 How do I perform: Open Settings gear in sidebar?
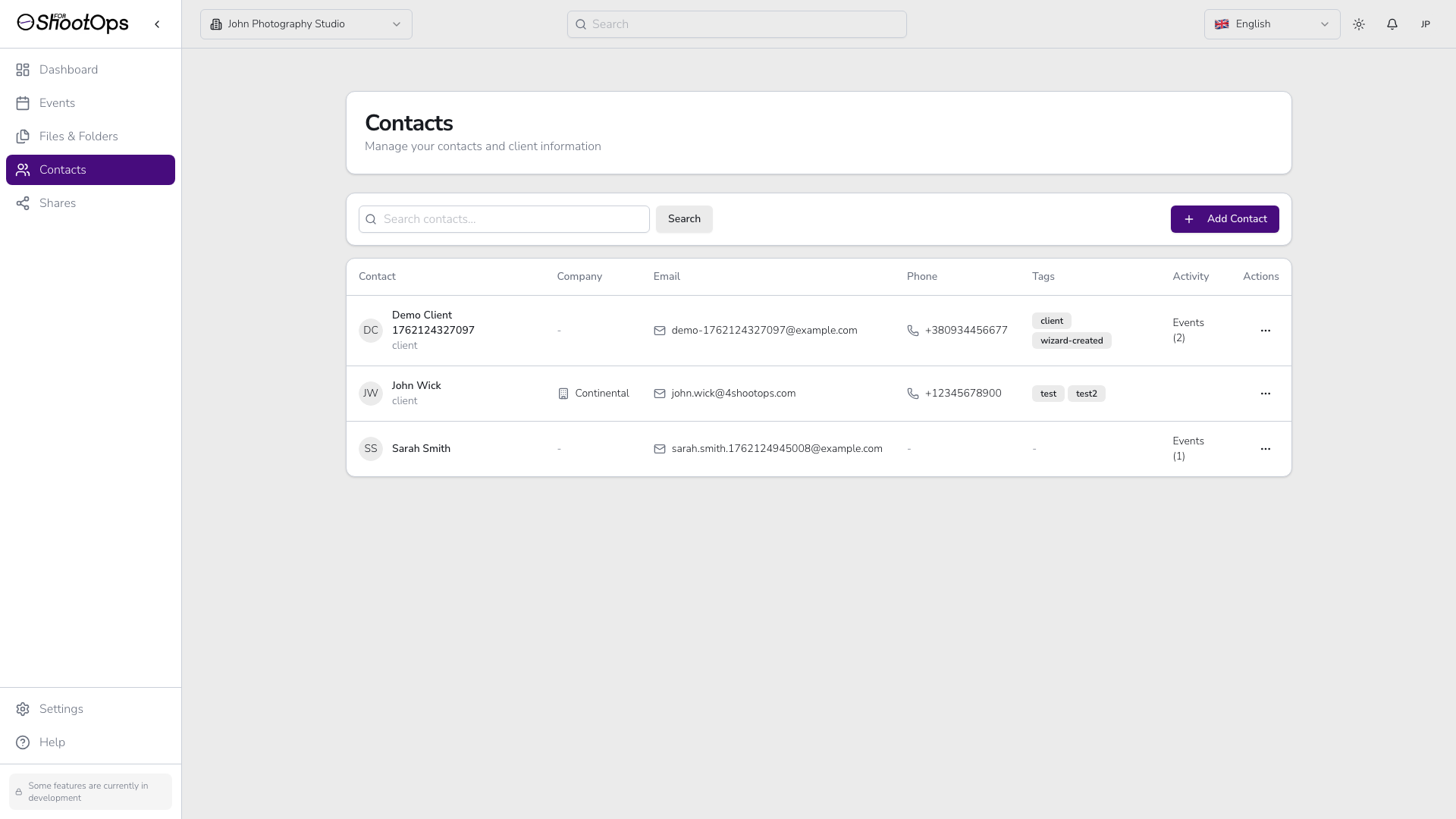pos(61,709)
